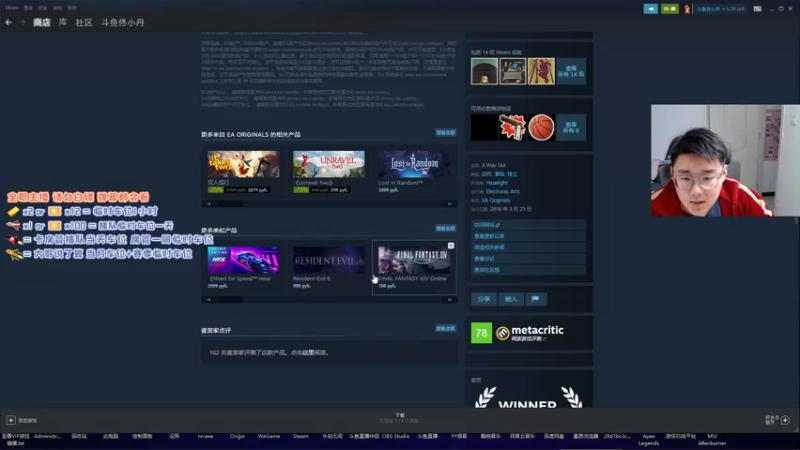
Task: Grab the similar products carousel scrollbar handle
Action: (x=230, y=299)
